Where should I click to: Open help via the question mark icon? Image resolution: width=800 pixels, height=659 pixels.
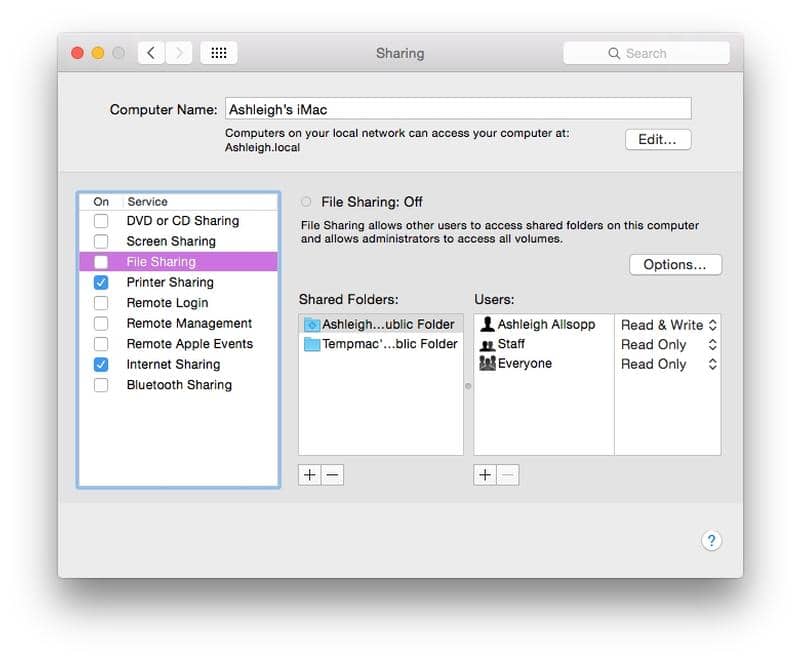pyautogui.click(x=711, y=540)
